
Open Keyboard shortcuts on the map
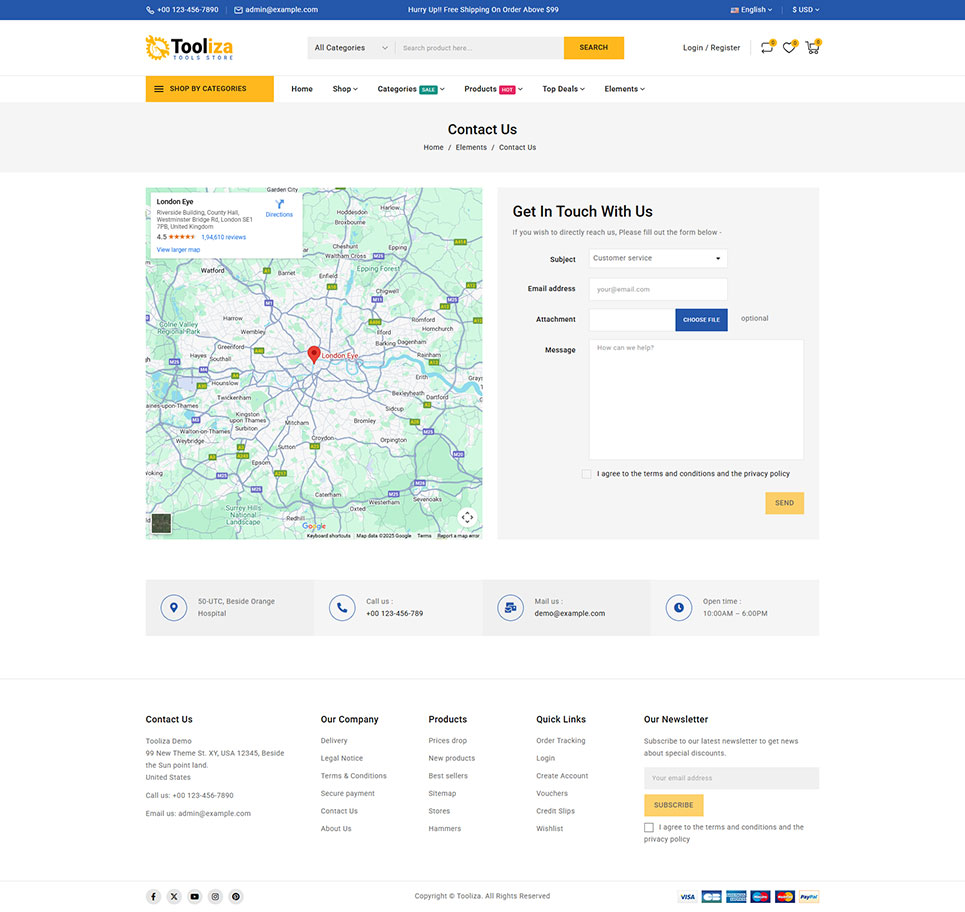[x=329, y=536]
